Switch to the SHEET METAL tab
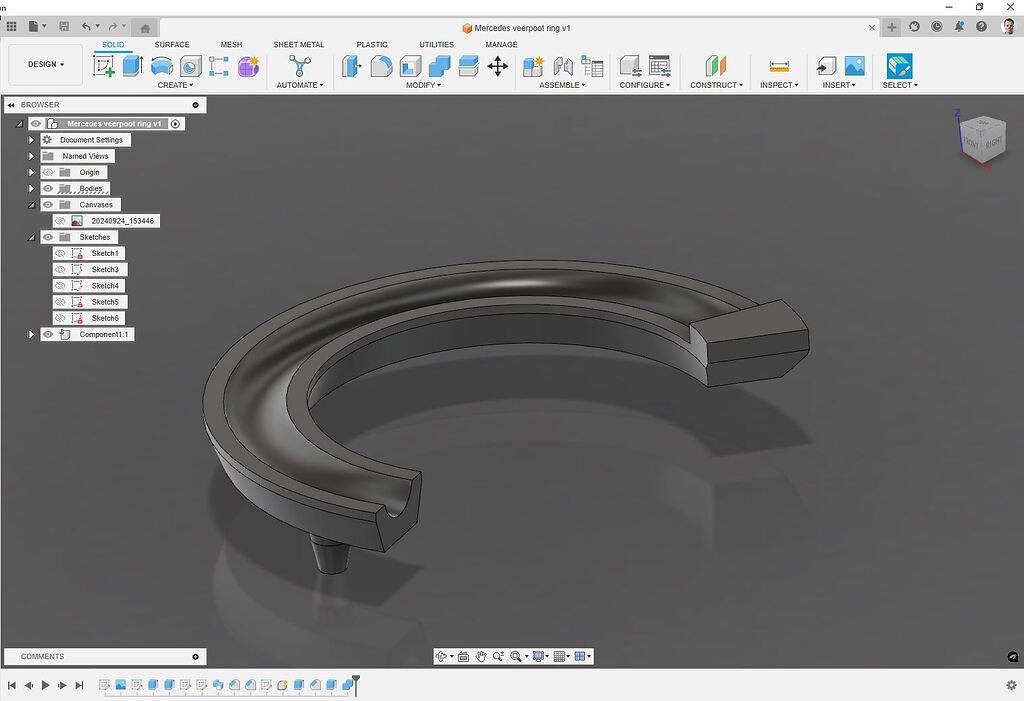Image resolution: width=1024 pixels, height=701 pixels. 298,44
